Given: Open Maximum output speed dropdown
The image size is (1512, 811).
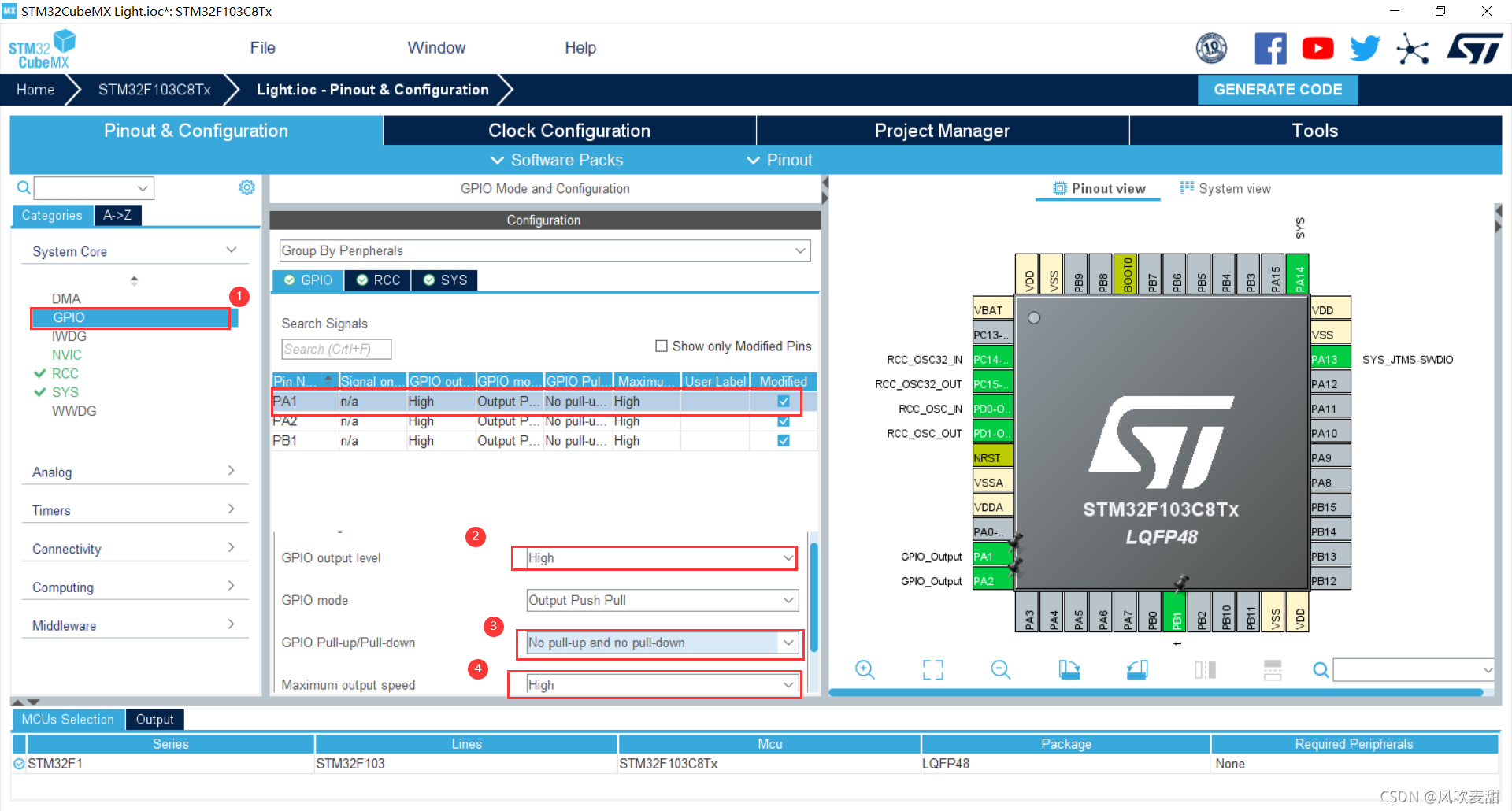Looking at the screenshot, I should [662, 685].
